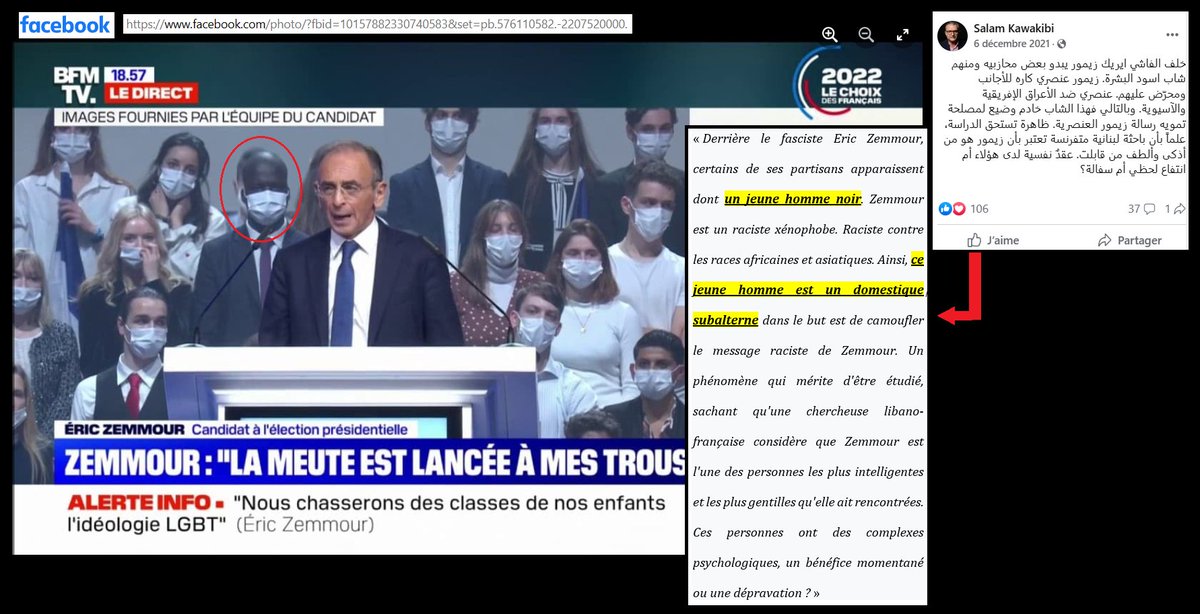The height and width of the screenshot is (614, 1200).
Task: Open Salam Kawakibi's profile picture
Action: pos(952,36)
